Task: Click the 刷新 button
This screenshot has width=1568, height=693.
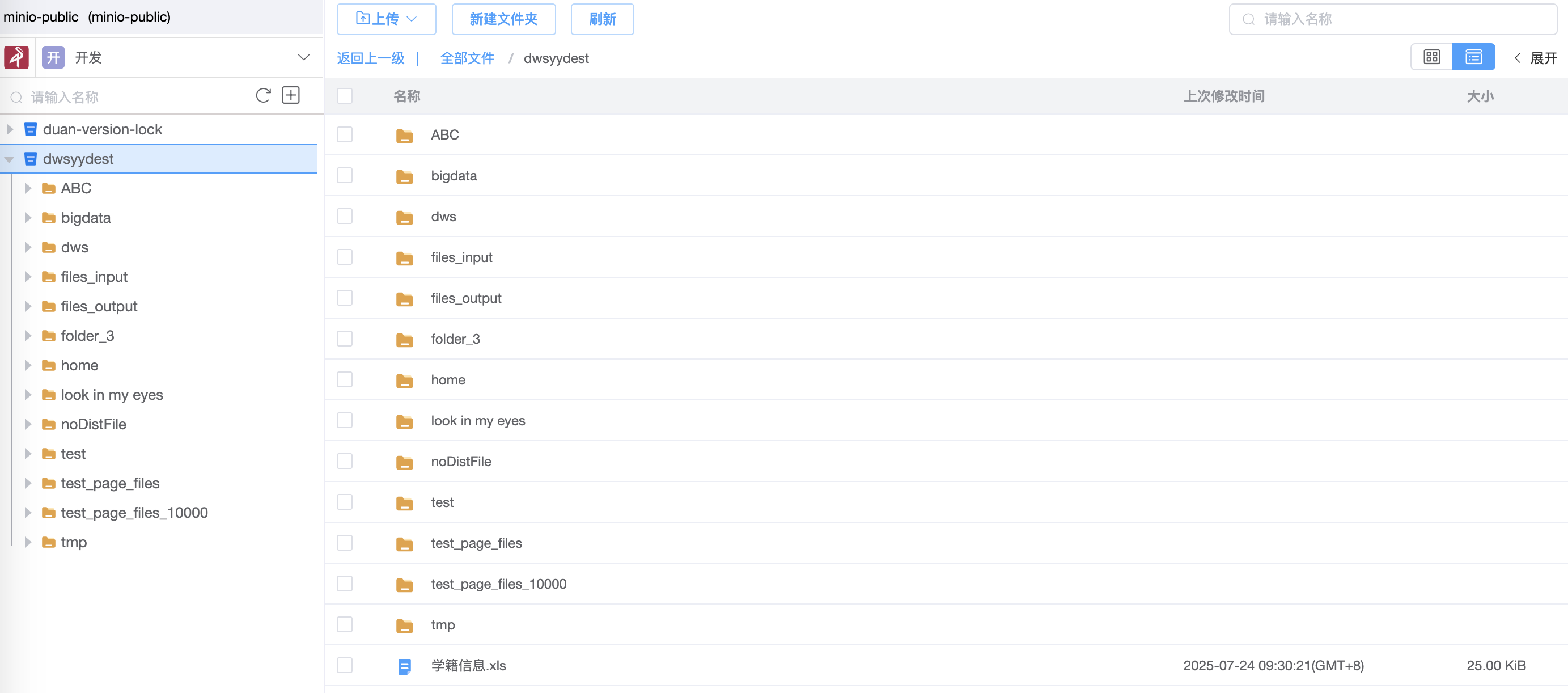Action: [x=601, y=19]
